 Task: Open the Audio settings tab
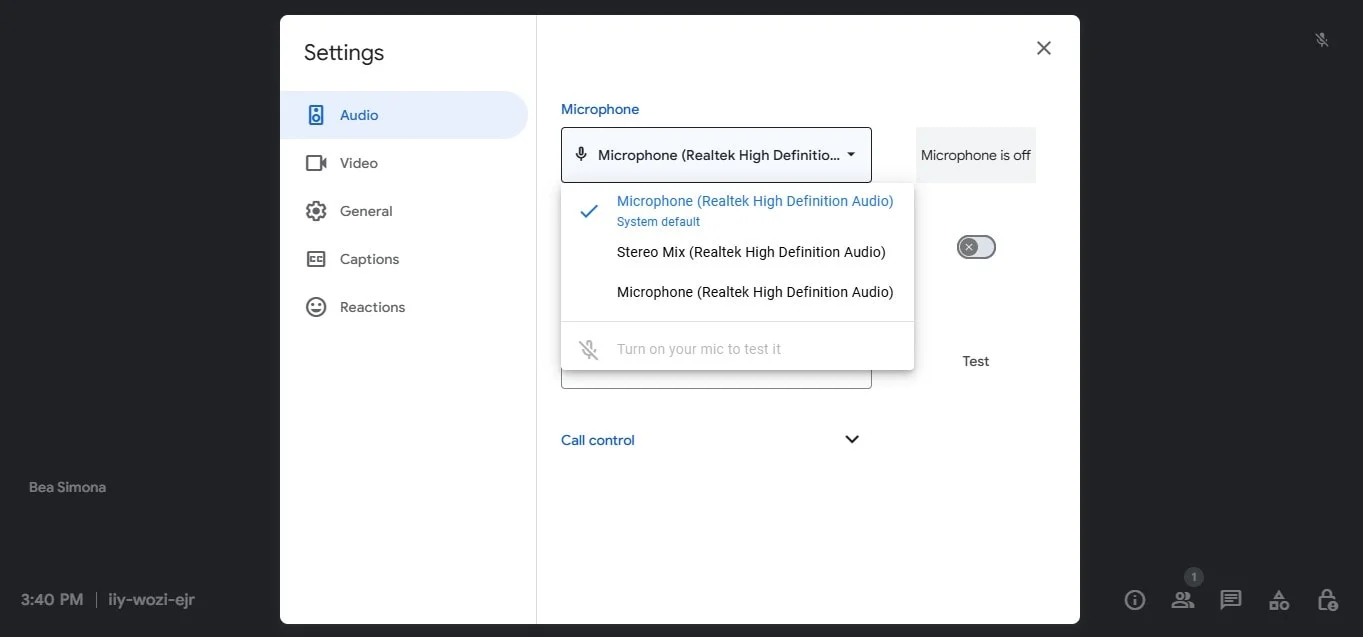pyautogui.click(x=403, y=115)
